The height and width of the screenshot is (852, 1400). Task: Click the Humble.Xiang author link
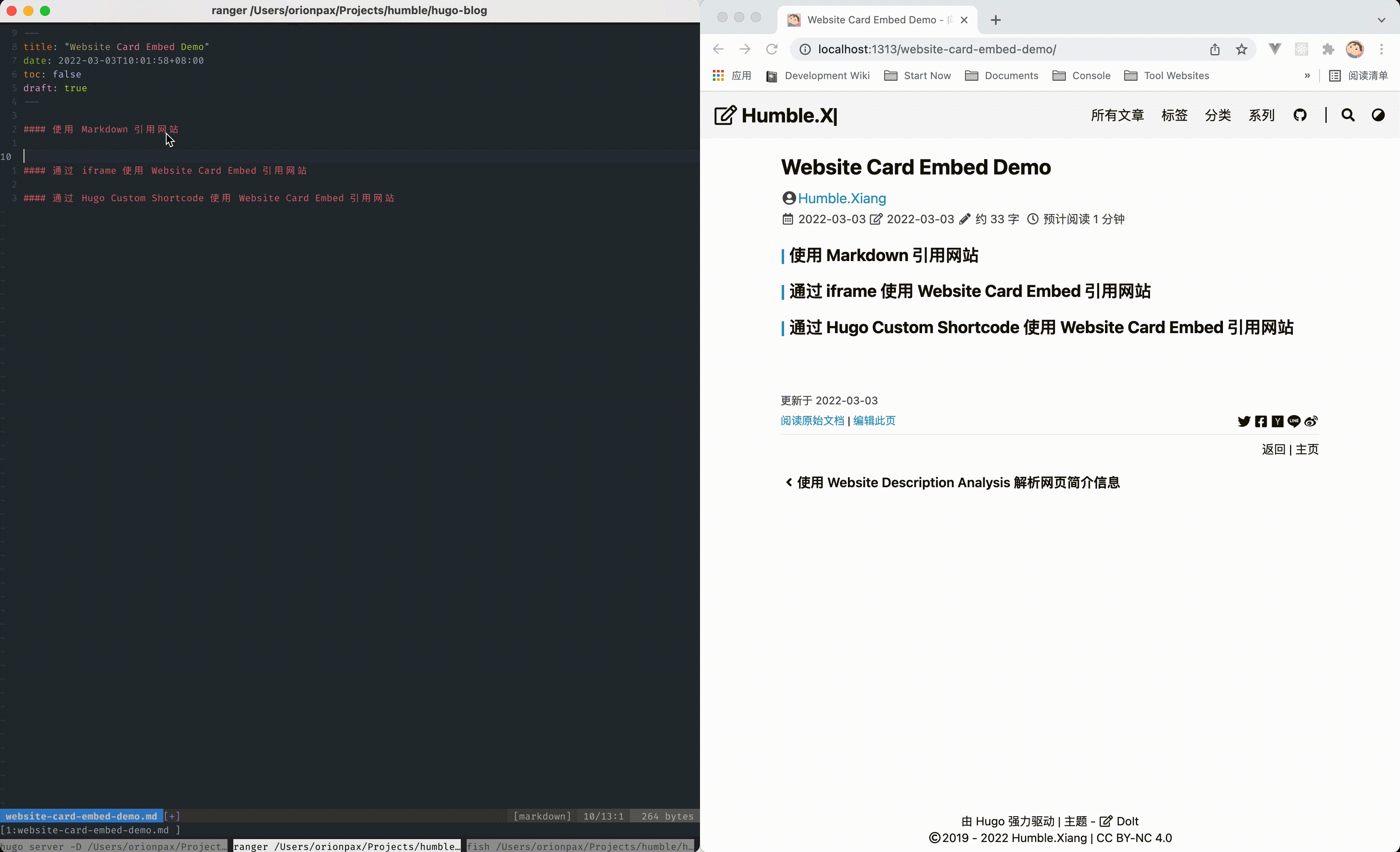click(x=842, y=198)
